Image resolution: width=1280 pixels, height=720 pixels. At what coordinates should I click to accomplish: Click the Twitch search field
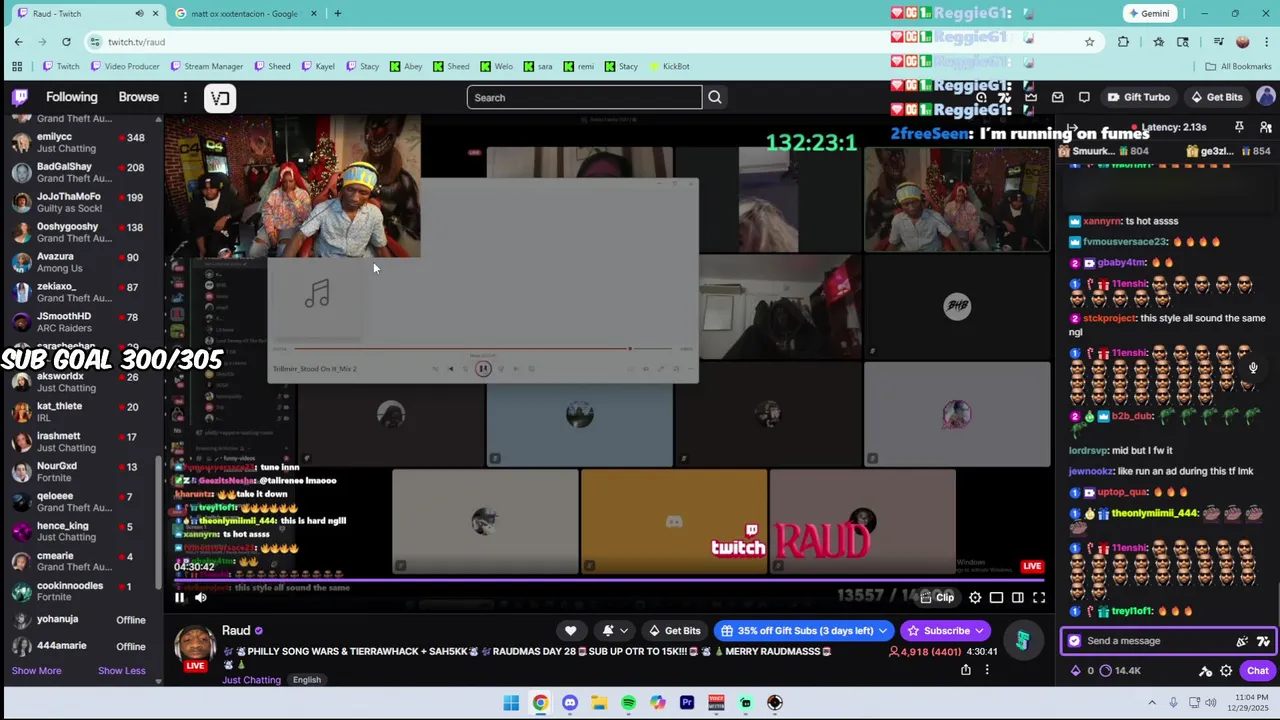click(585, 97)
